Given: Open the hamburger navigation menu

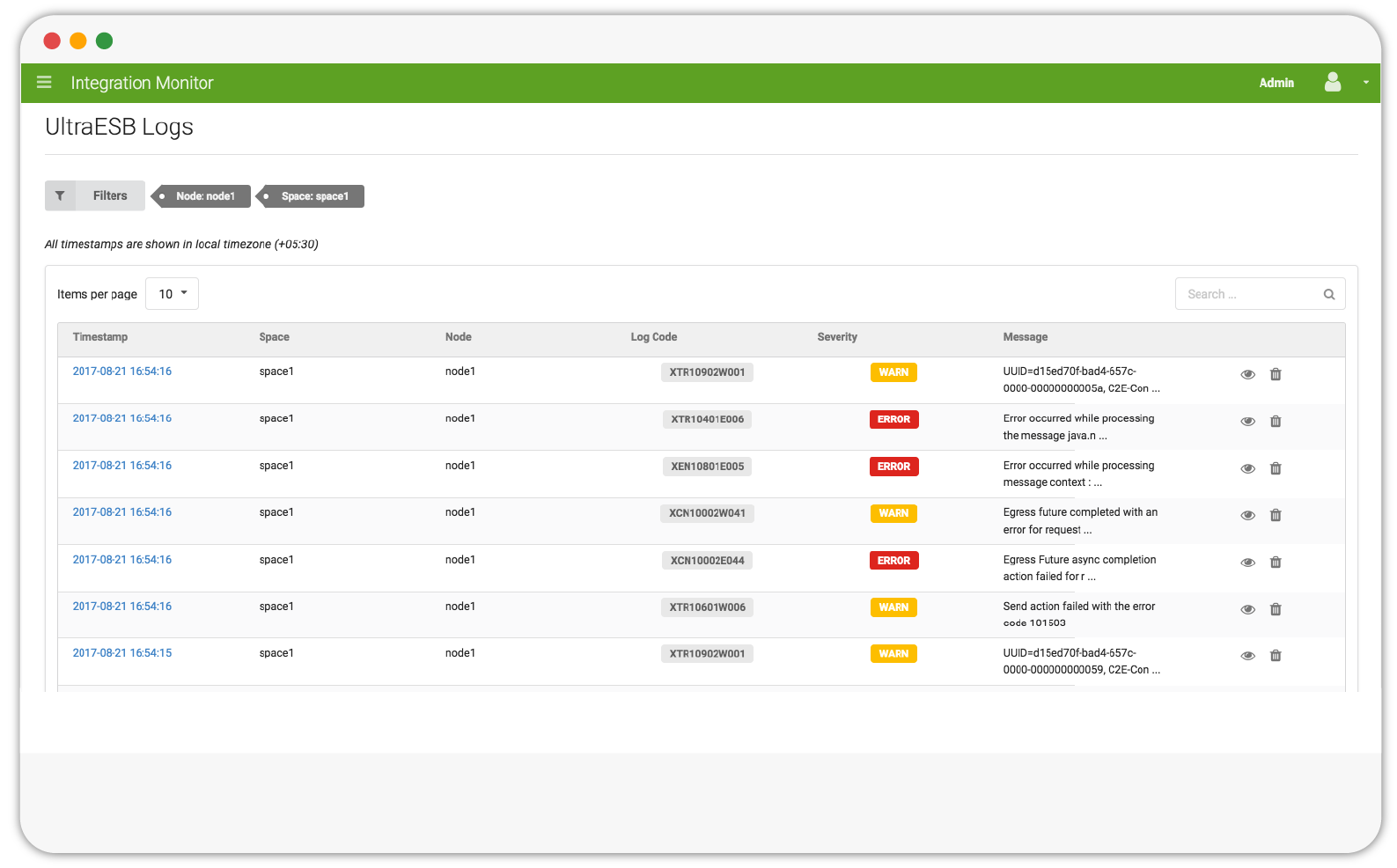Looking at the screenshot, I should point(44,83).
